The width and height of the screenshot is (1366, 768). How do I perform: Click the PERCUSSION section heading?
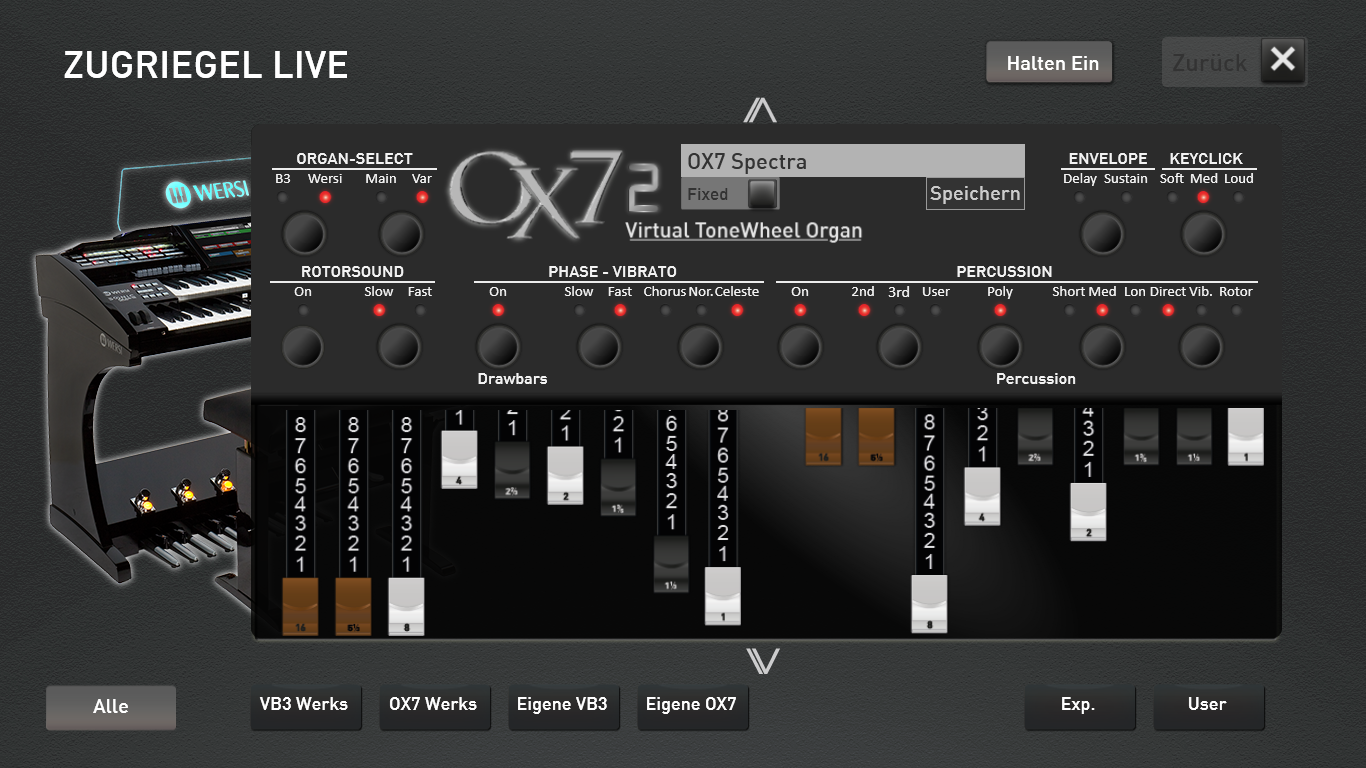[x=1005, y=271]
